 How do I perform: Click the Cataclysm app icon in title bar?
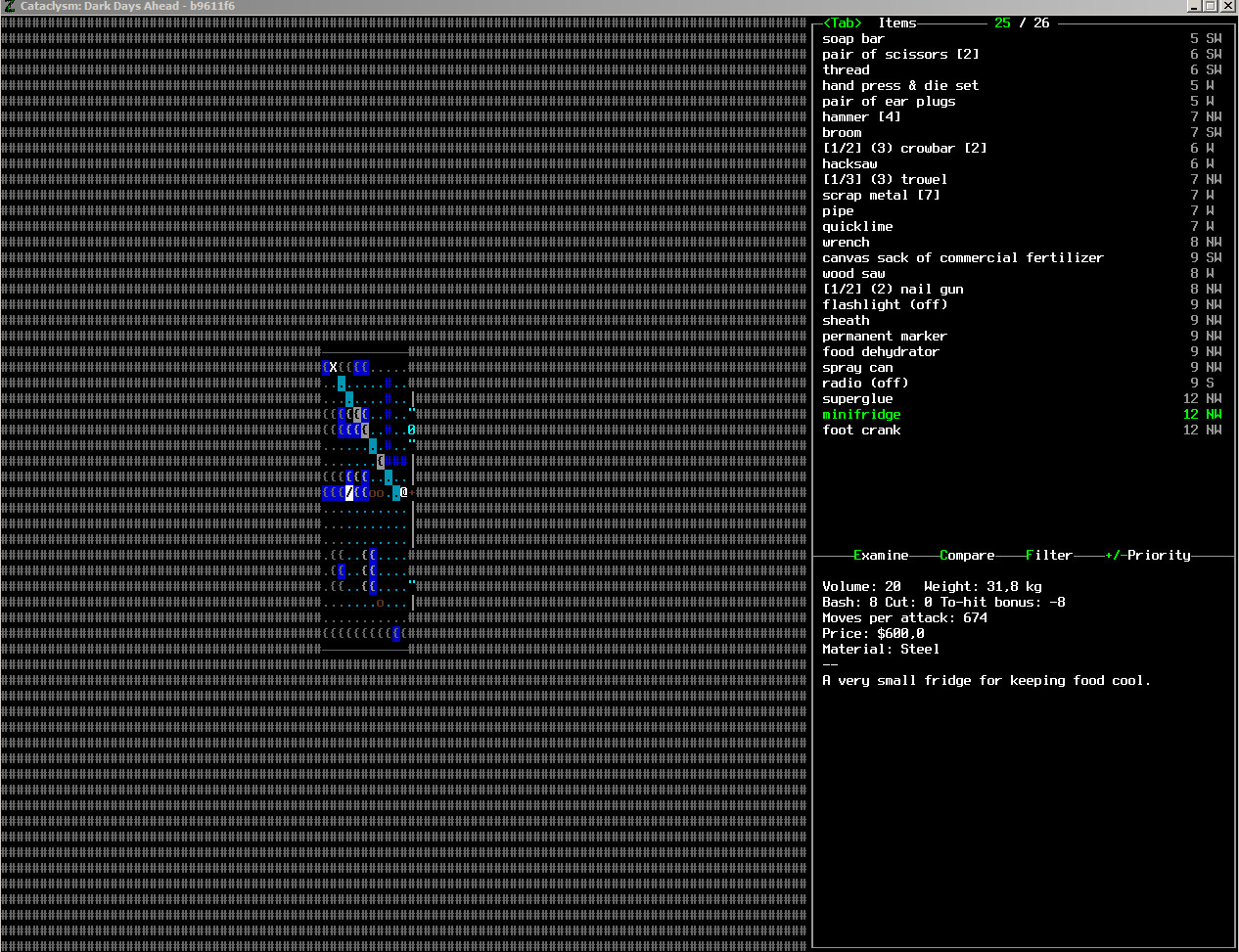pos(9,6)
